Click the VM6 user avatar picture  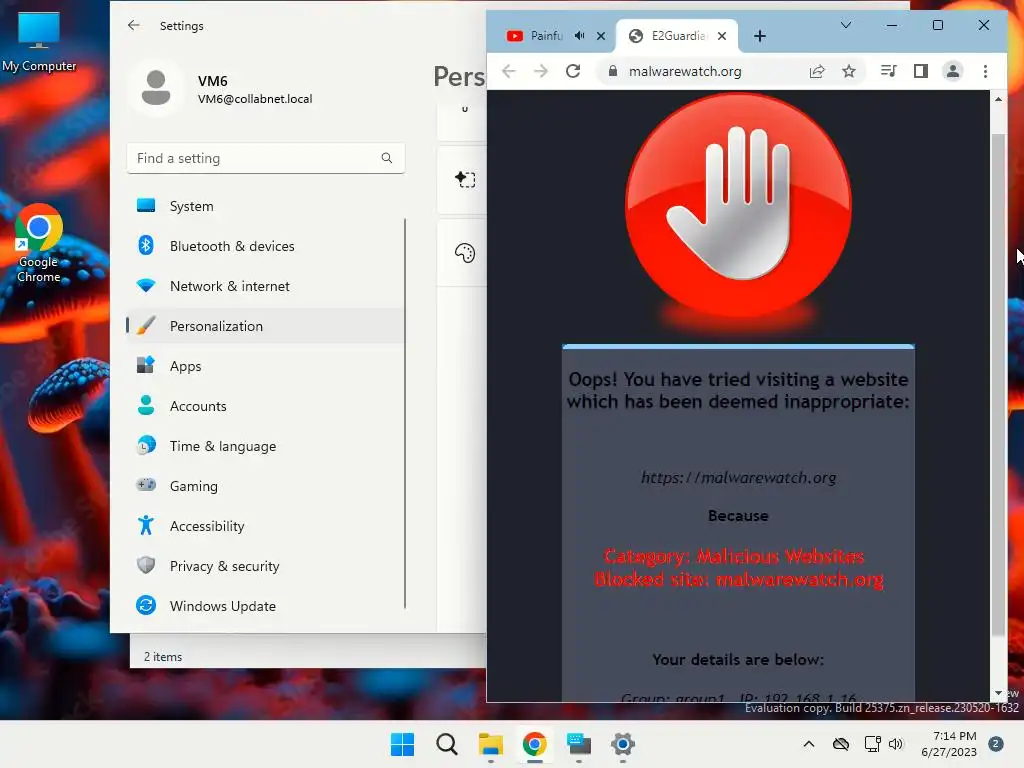(156, 88)
